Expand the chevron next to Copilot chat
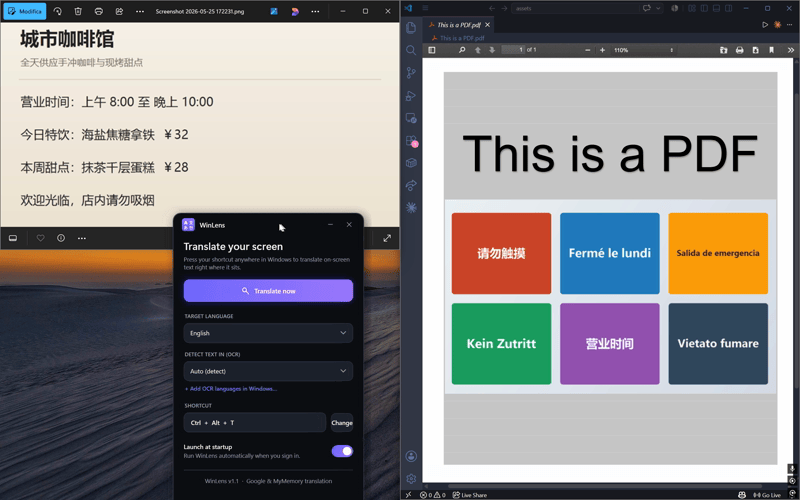800x500 pixels. pos(658,8)
